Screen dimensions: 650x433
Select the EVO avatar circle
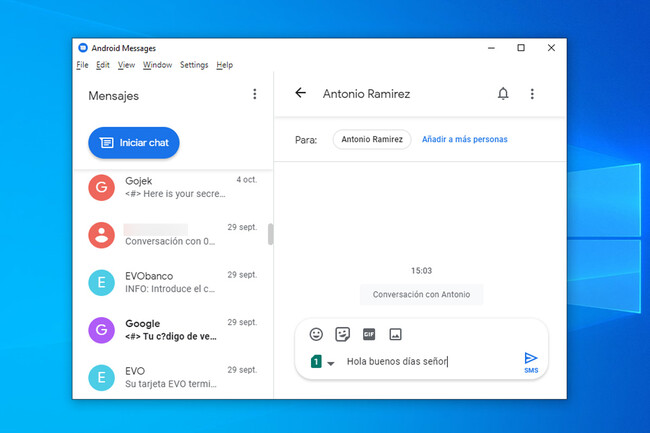point(102,377)
